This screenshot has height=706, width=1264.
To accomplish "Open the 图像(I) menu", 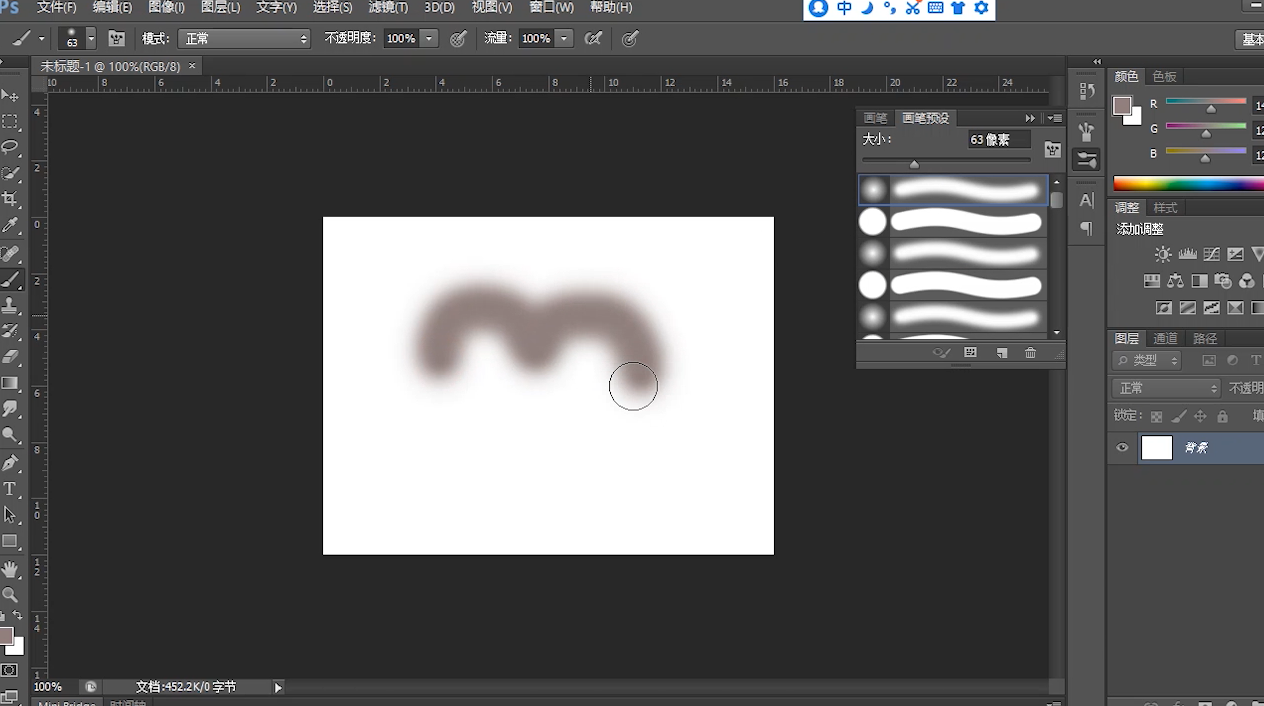I will point(166,7).
